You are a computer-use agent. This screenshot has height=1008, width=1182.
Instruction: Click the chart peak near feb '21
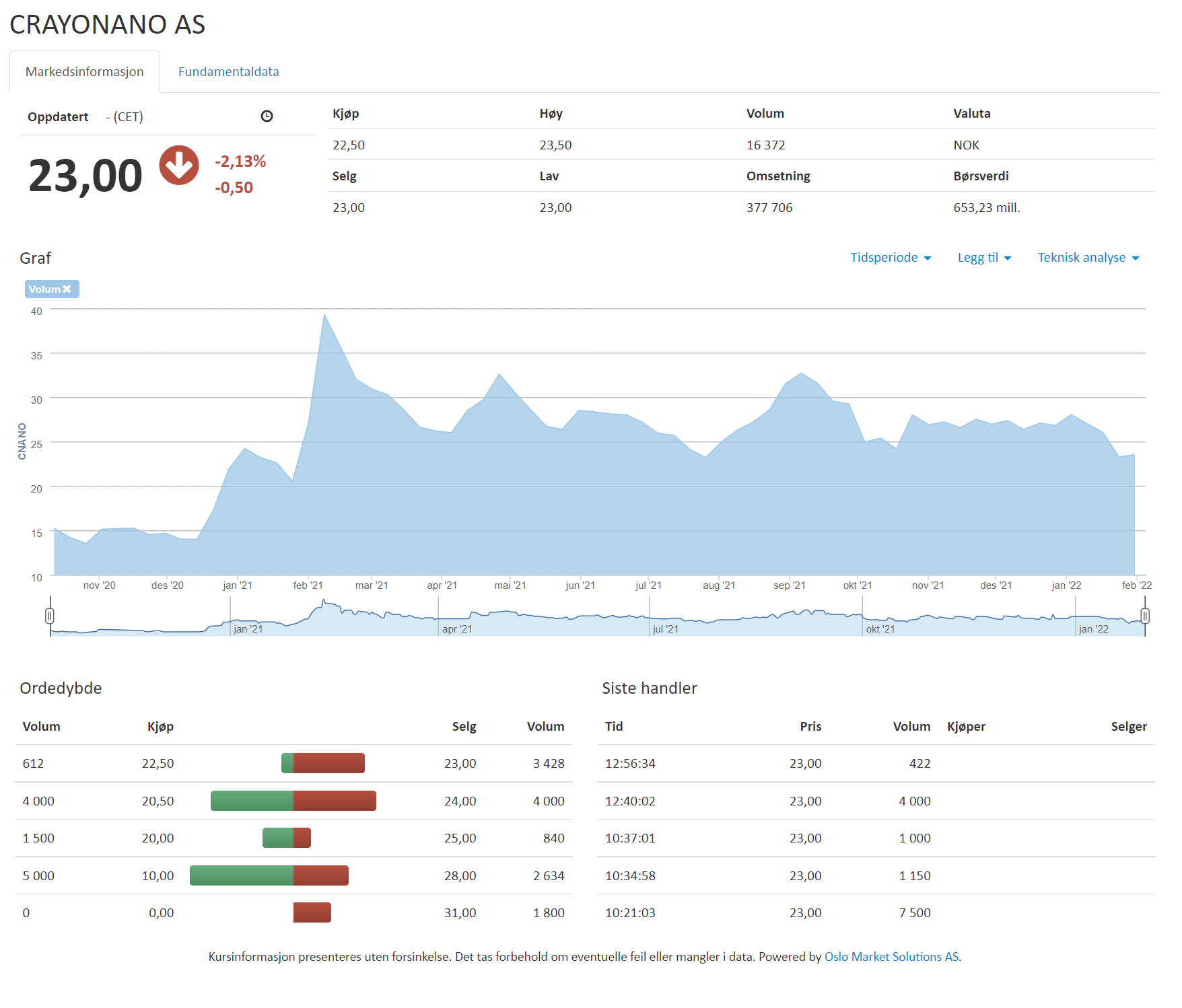click(x=324, y=315)
